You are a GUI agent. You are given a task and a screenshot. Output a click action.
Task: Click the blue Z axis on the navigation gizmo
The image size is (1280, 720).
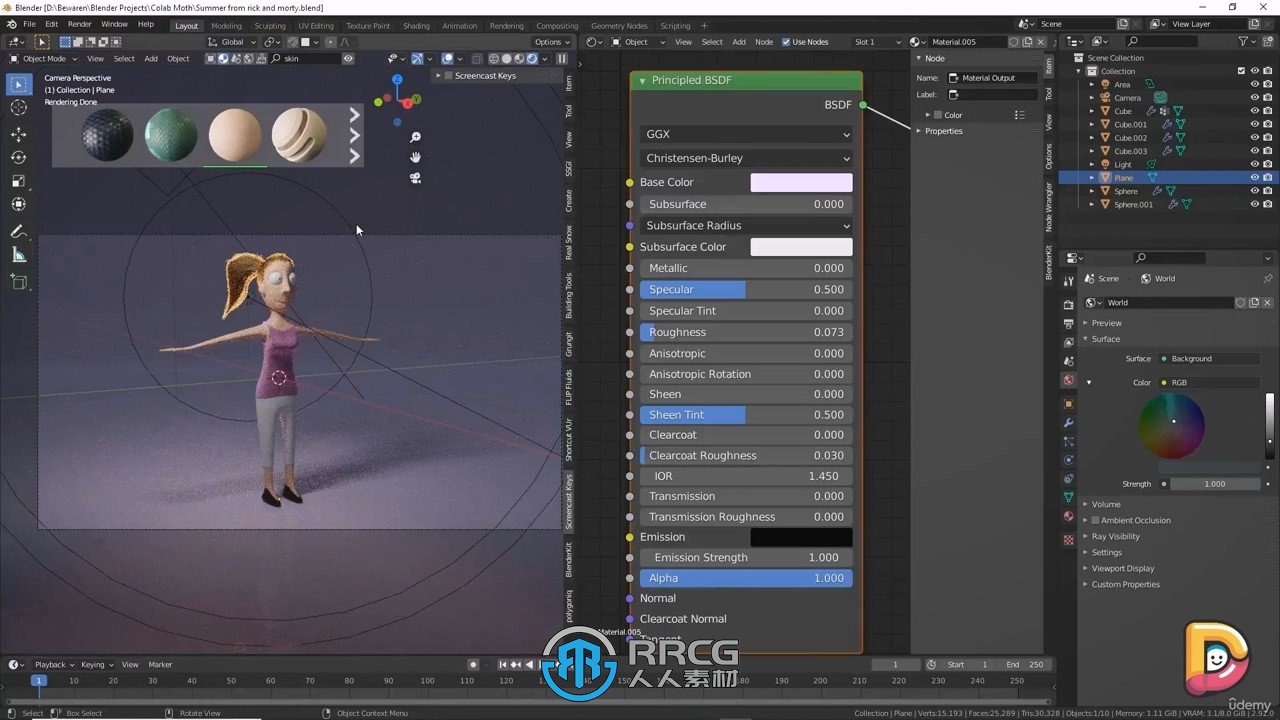tap(397, 79)
